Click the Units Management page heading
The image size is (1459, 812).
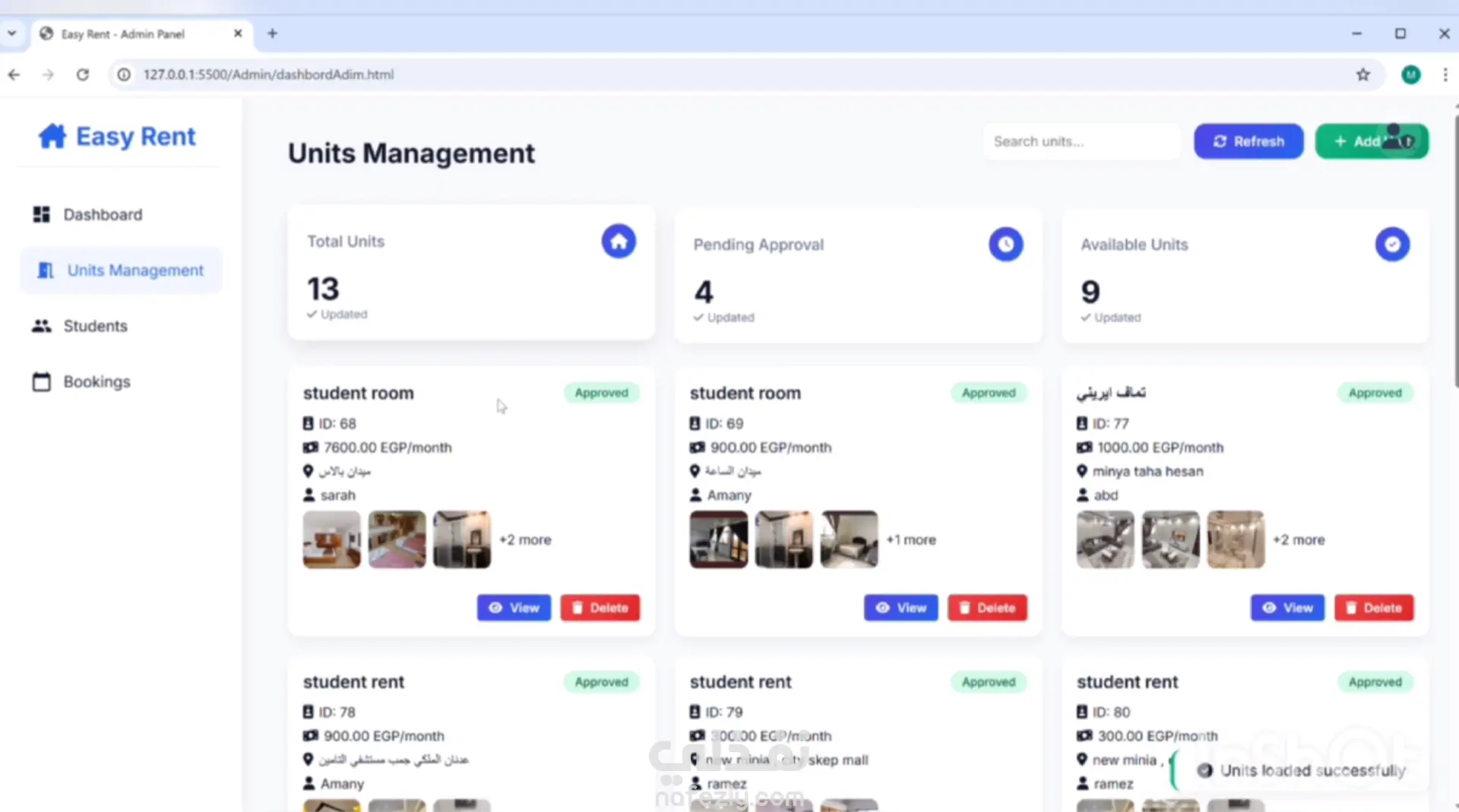point(411,153)
